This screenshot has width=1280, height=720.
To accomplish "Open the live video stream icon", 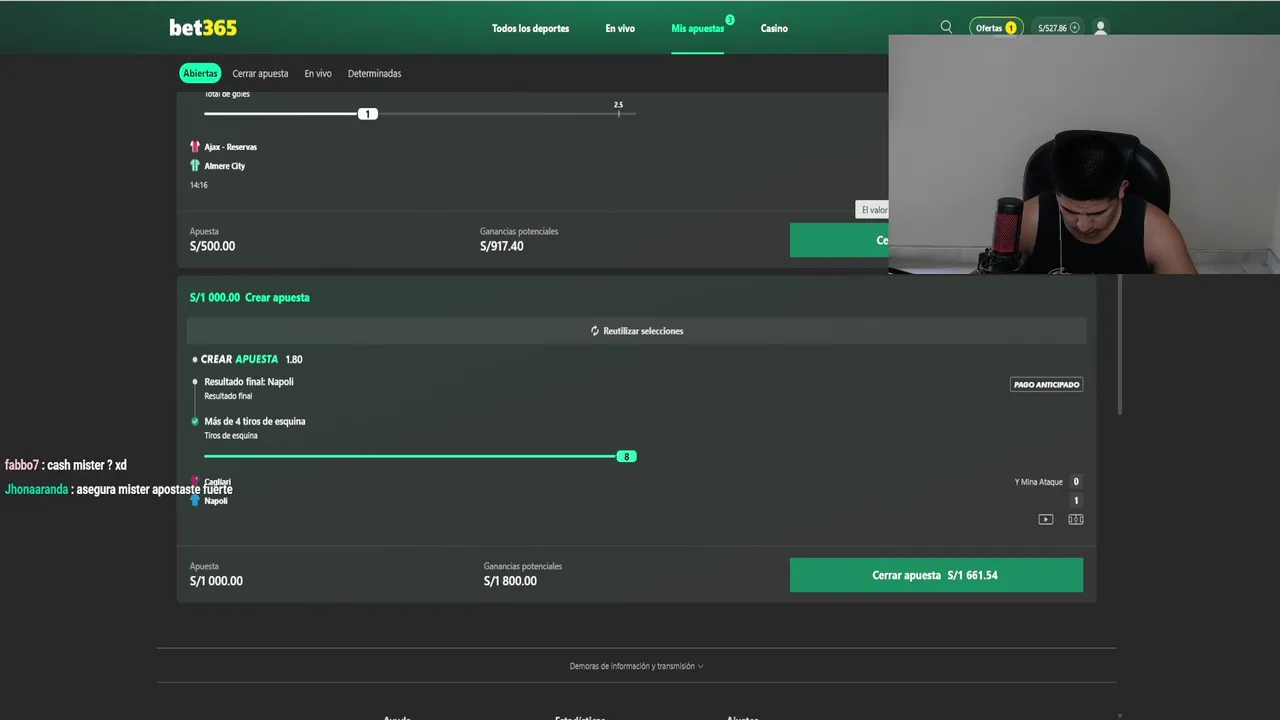I will pos(1045,519).
